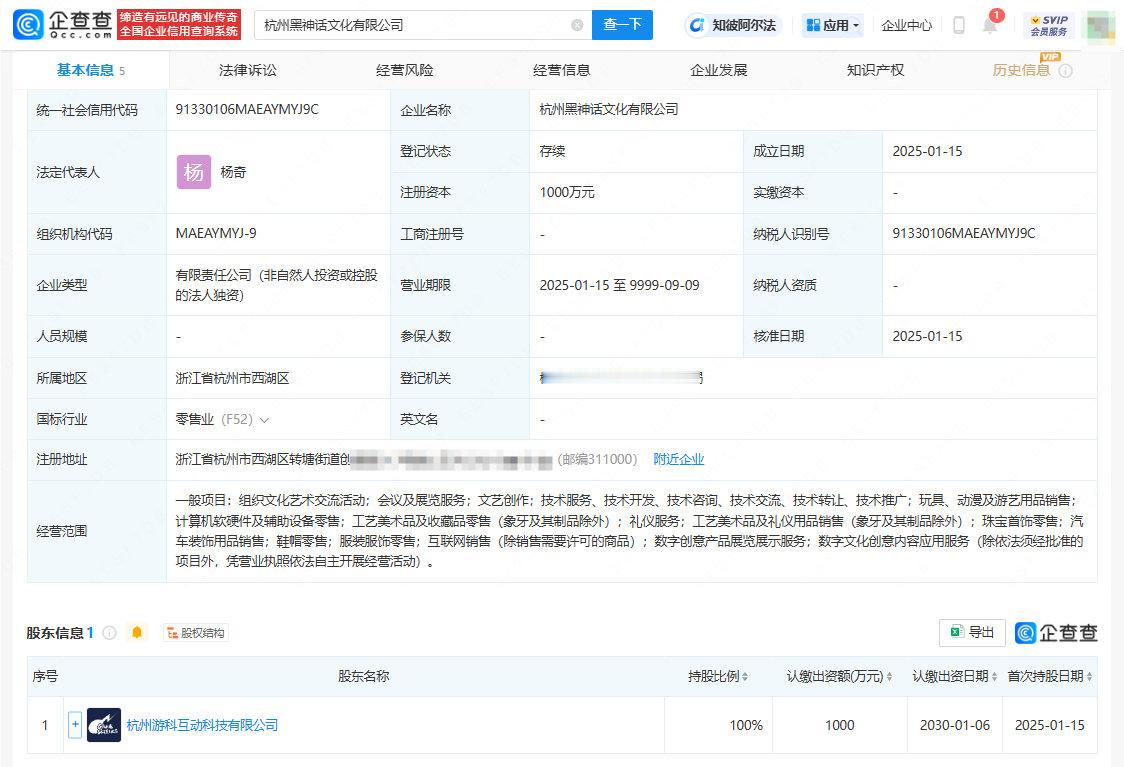This screenshot has width=1124, height=767.
Task: Switch to 企业发展 tab
Action: tap(718, 70)
